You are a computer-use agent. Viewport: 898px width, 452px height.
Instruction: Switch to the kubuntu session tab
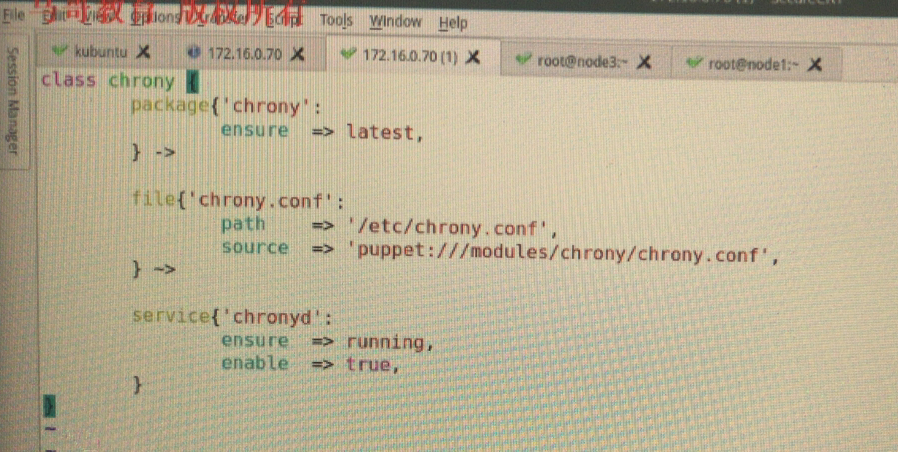pyautogui.click(x=100, y=52)
